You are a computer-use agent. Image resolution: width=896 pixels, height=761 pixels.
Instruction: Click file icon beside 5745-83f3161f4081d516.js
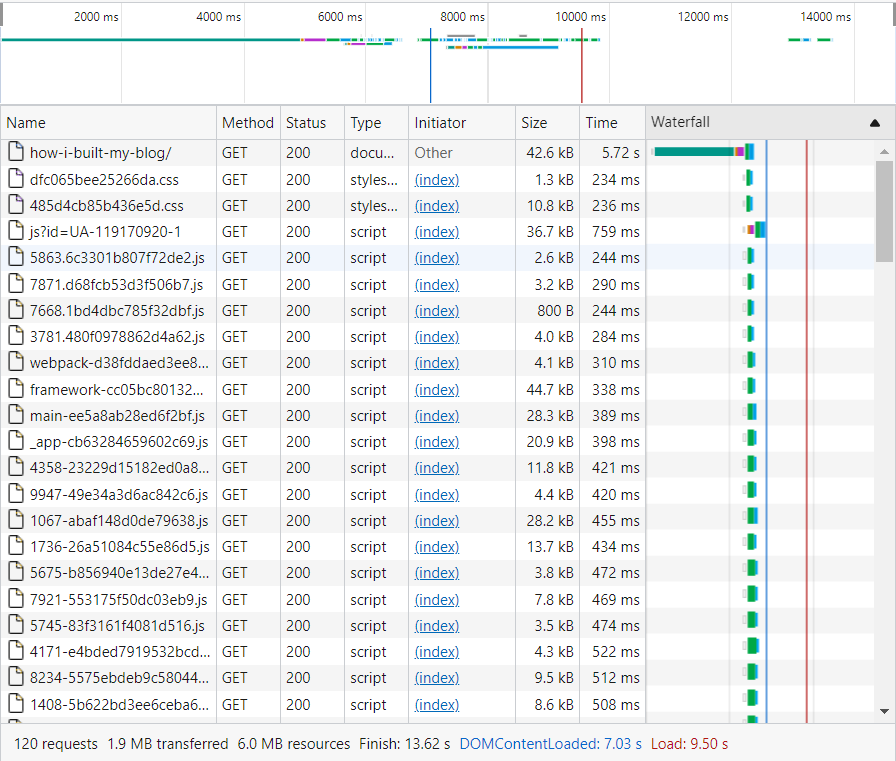pyautogui.click(x=16, y=625)
